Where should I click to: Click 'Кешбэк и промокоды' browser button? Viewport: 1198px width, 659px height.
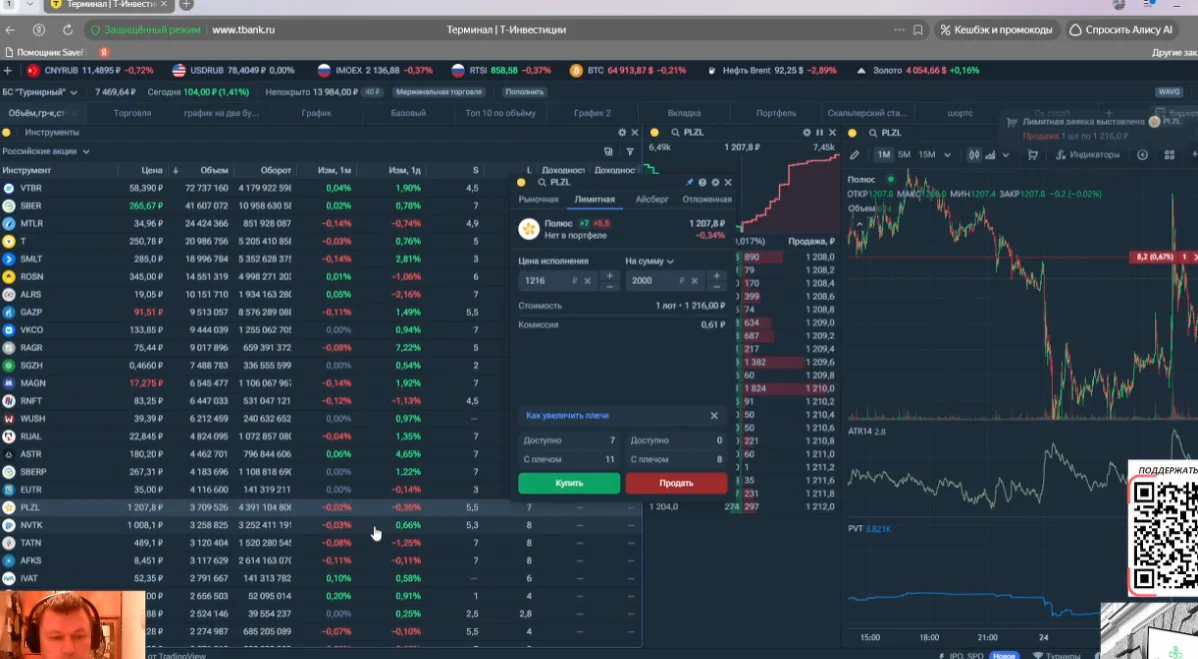(x=996, y=30)
